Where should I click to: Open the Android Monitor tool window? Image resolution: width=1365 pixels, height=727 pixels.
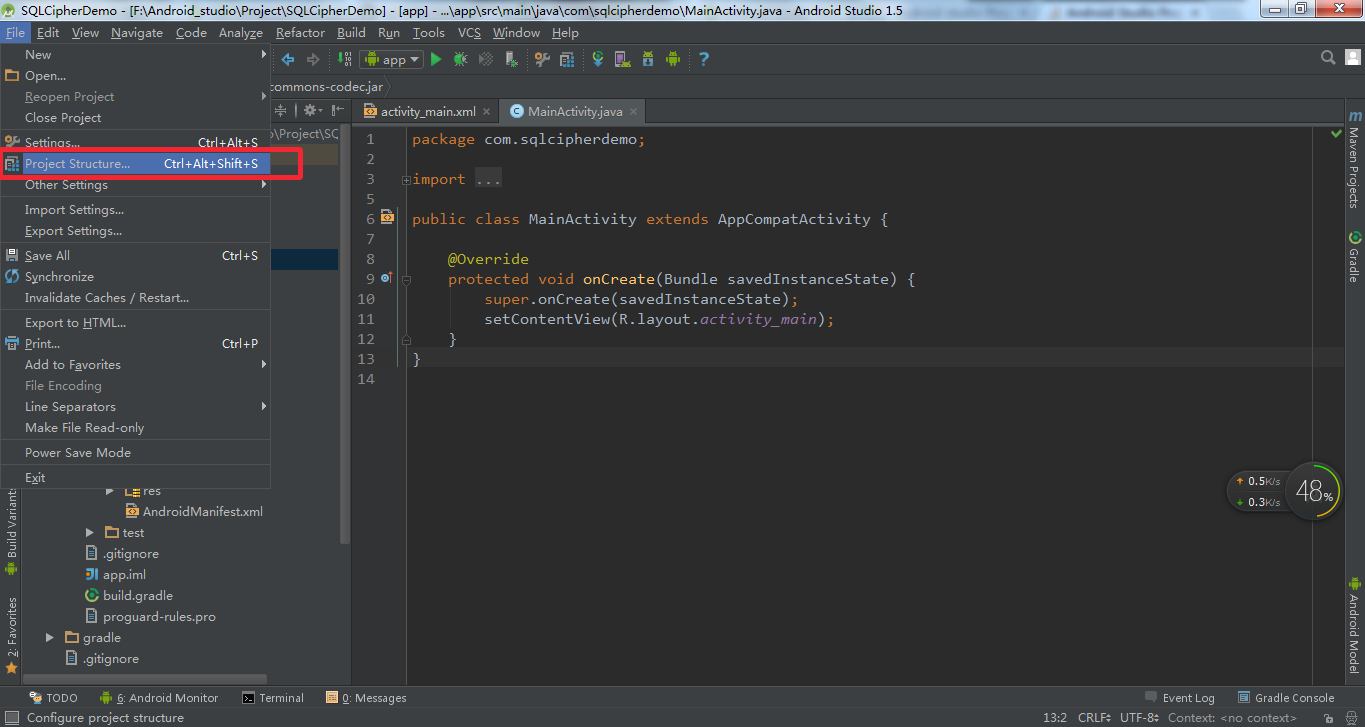click(158, 698)
